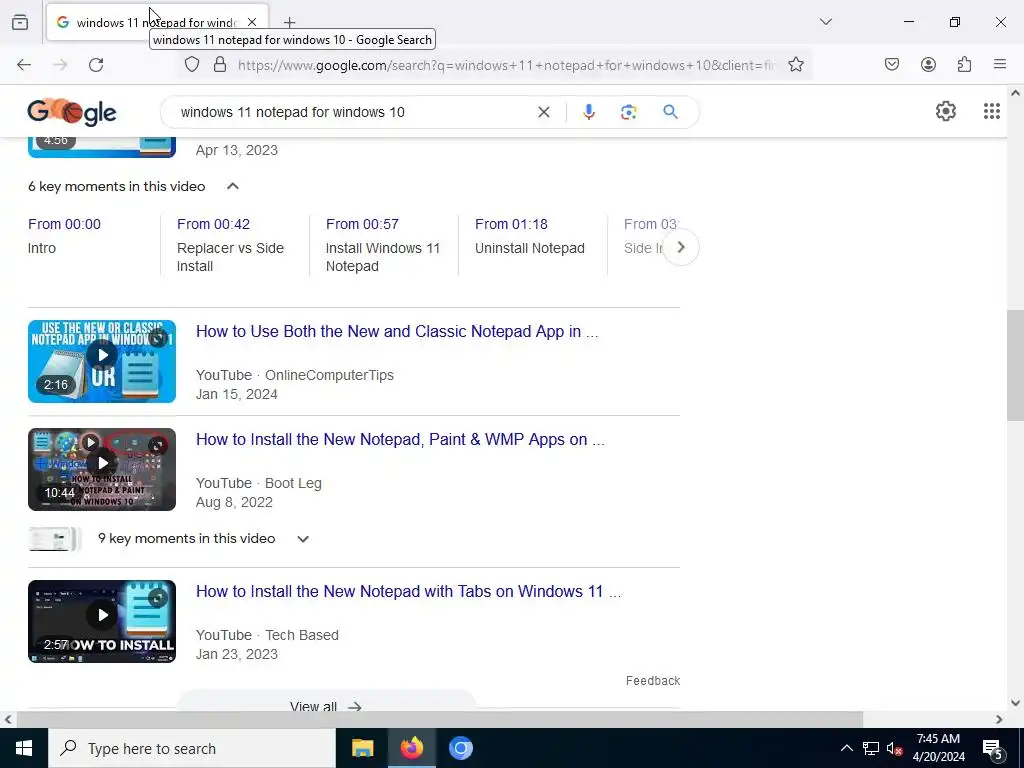1024x768 pixels.
Task: Click the horizontal scrollbar thumb
Action: tap(440, 720)
